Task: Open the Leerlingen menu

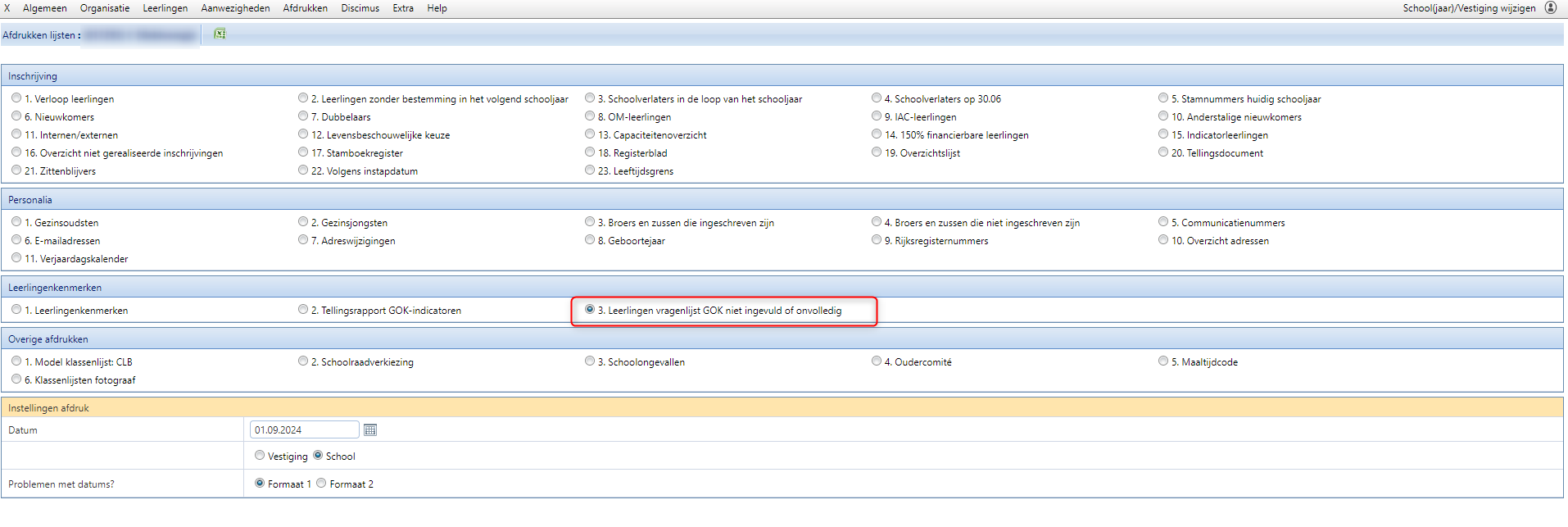Action: (x=165, y=8)
